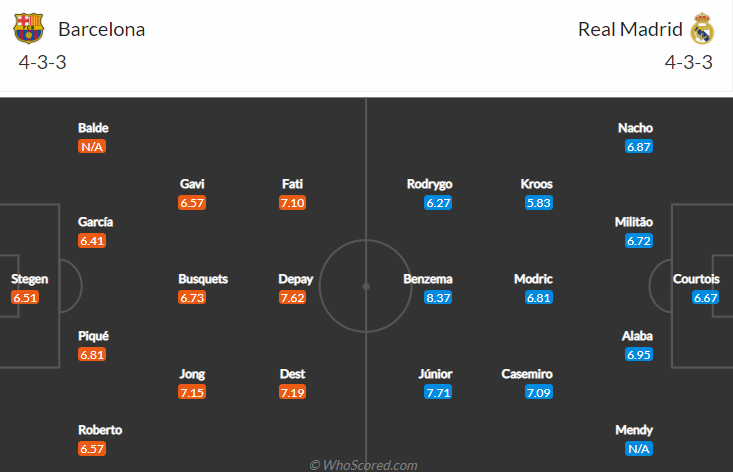Select Kroos's 5.83 rating badge
733x472 pixels.
point(539,203)
